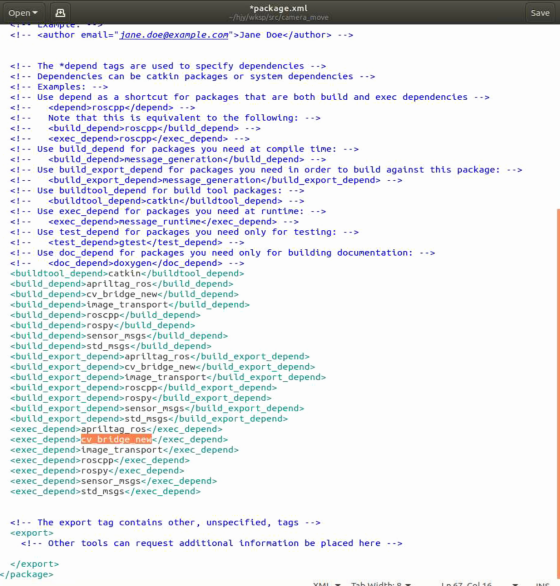Click the commented test_depend gtest line

point(127,243)
